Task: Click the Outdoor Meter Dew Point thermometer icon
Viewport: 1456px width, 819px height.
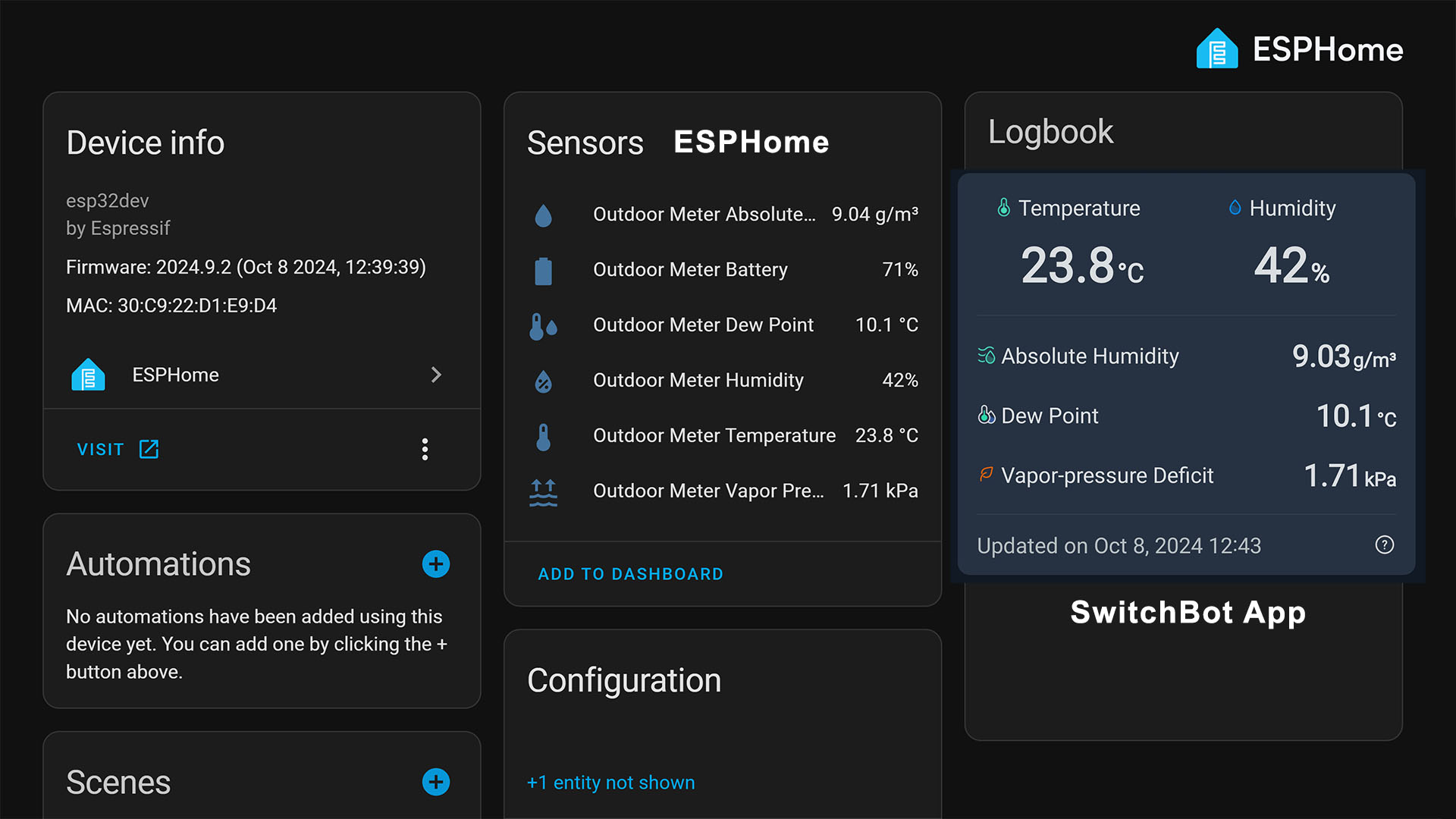Action: pyautogui.click(x=543, y=325)
